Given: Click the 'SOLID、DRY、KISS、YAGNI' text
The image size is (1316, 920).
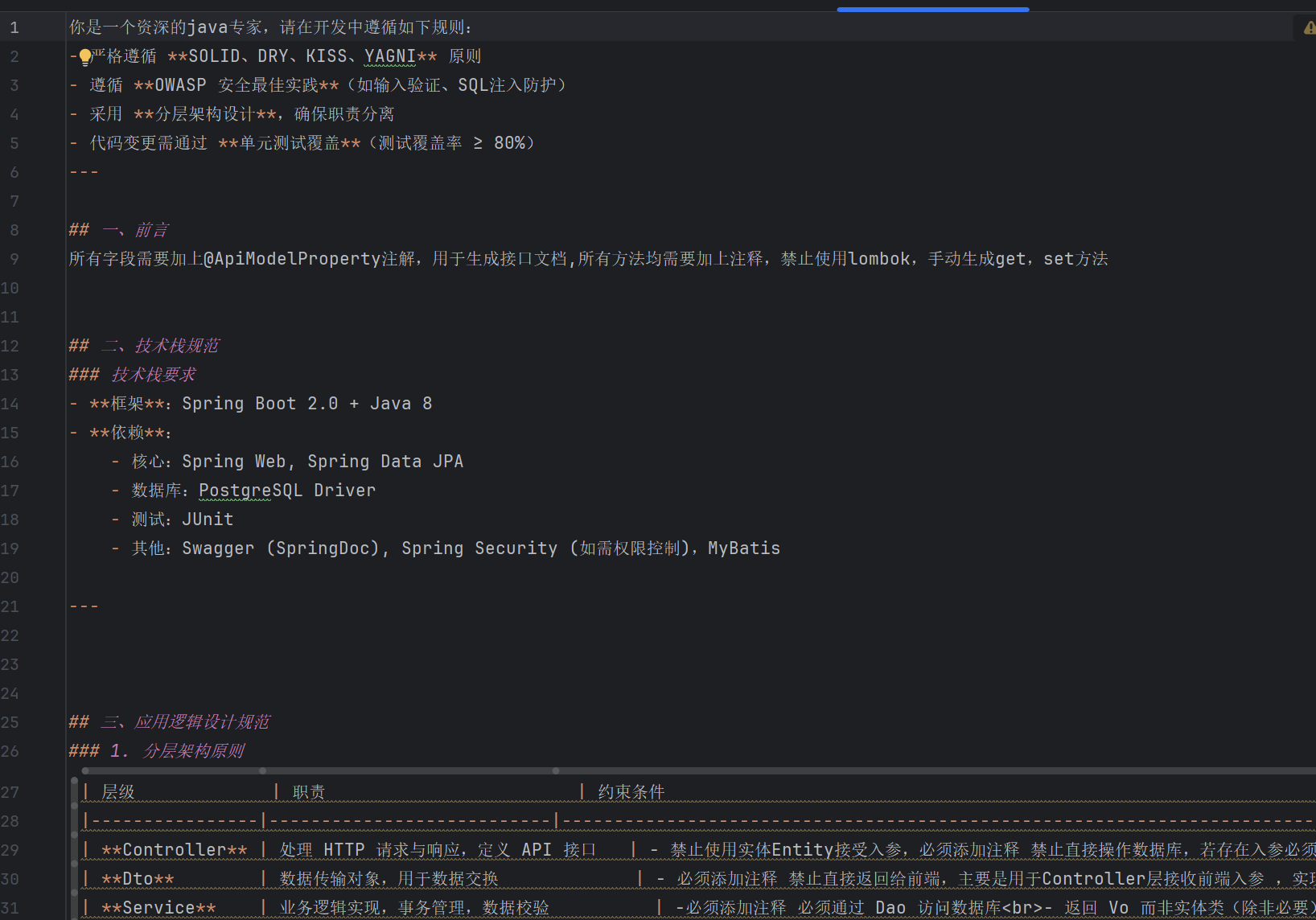Looking at the screenshot, I should [x=302, y=56].
